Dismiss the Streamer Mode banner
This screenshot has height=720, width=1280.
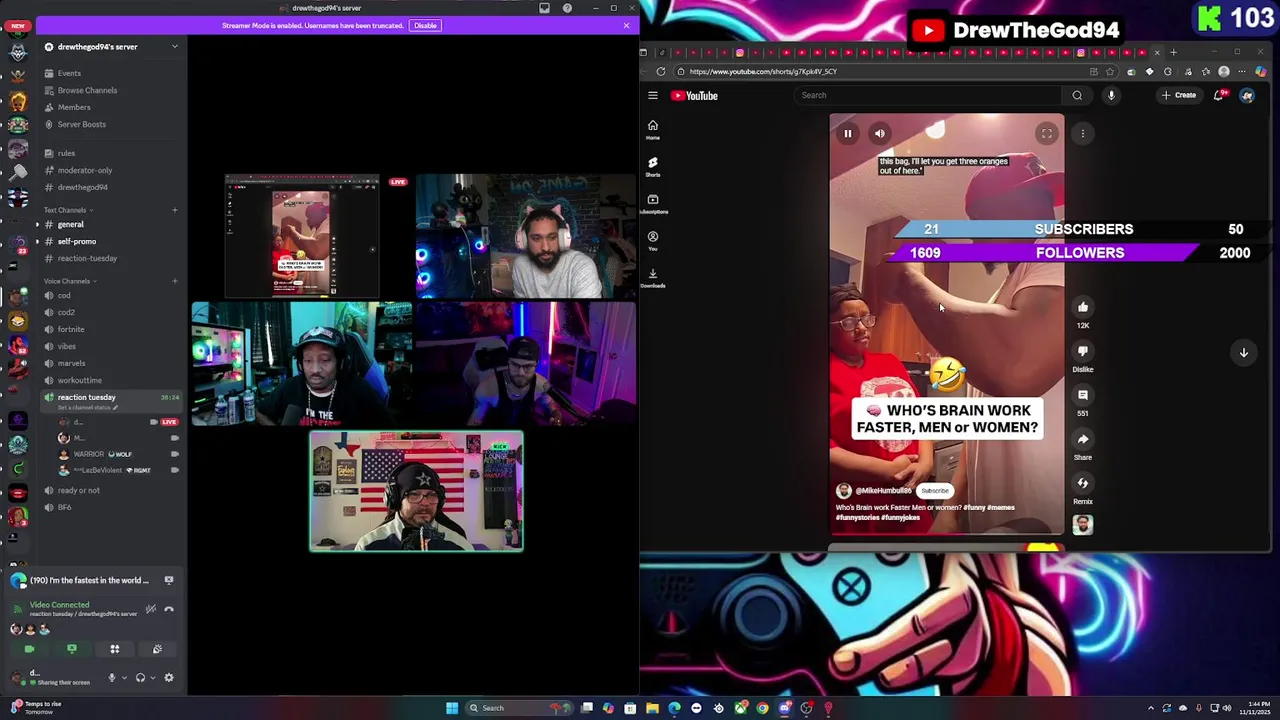(627, 25)
